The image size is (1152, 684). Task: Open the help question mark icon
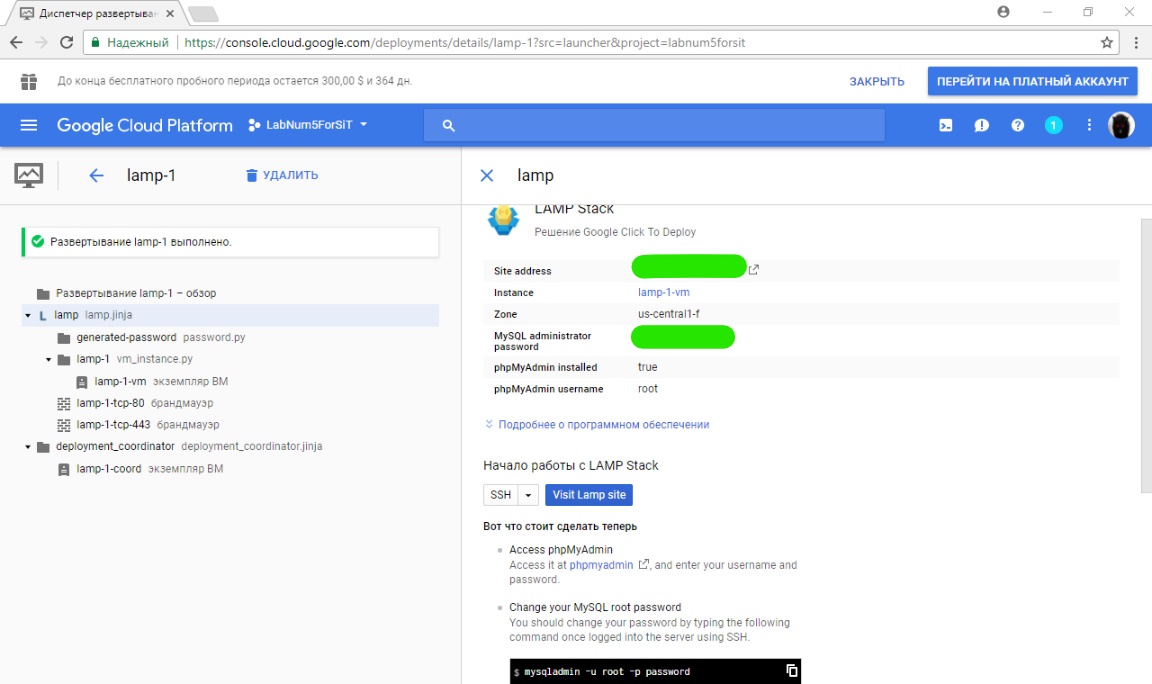1018,126
